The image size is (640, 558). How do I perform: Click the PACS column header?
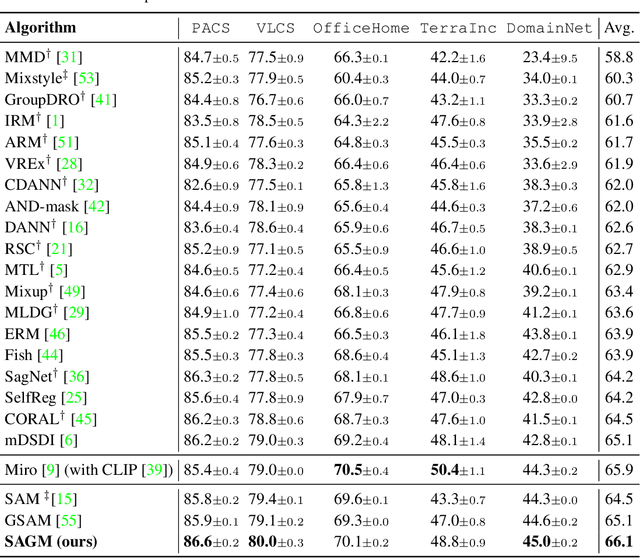[211, 28]
